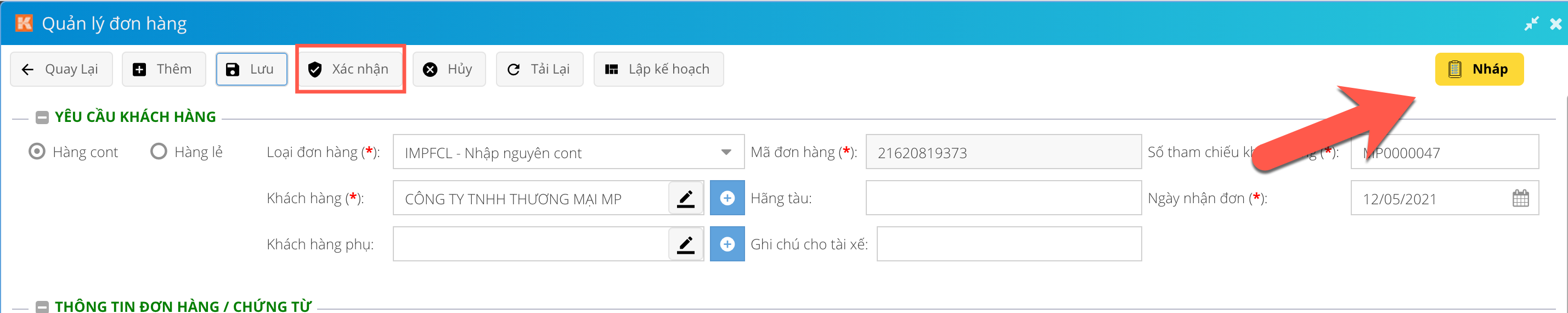
Task: Click the edit pencil icon for Khách hàng phụ
Action: [685, 245]
